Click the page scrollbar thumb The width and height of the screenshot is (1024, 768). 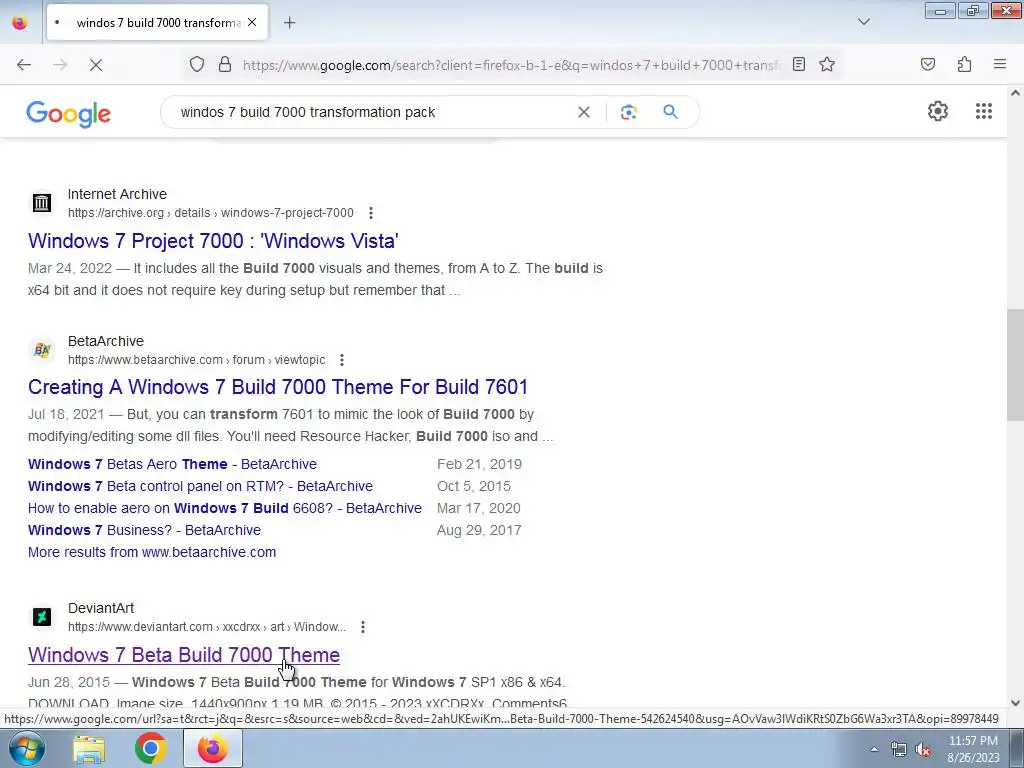(x=1015, y=364)
